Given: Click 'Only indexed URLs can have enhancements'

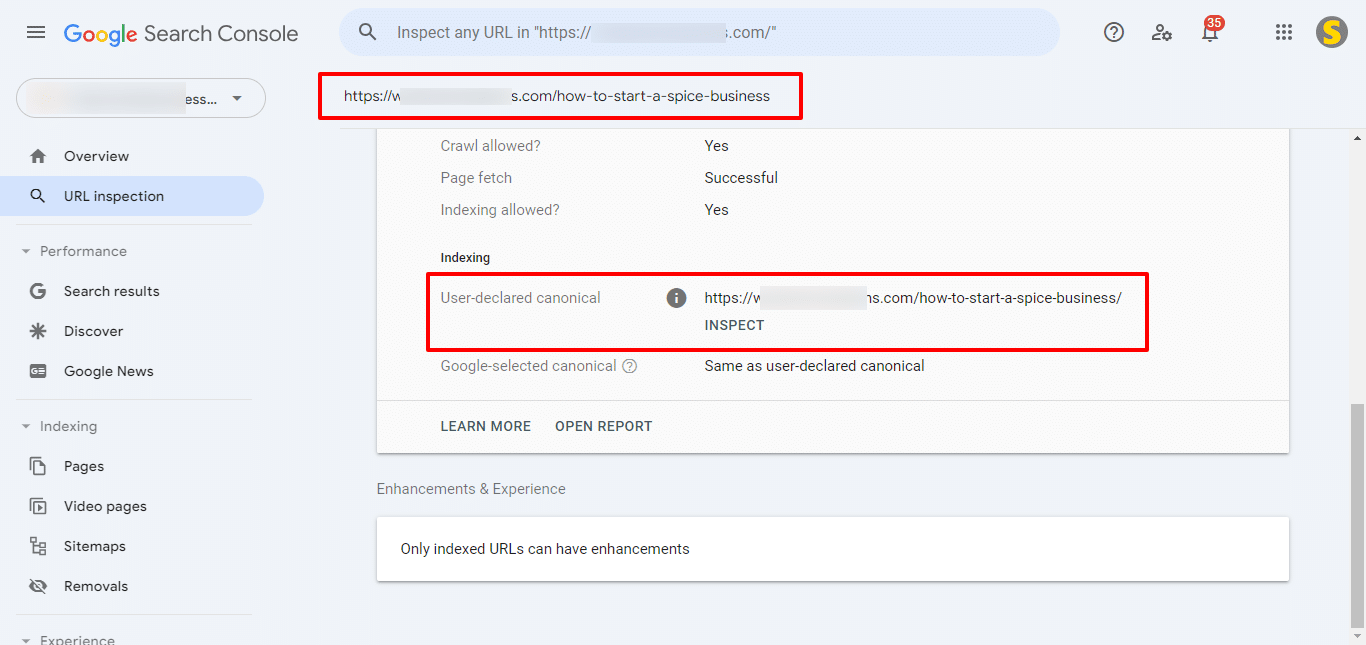Looking at the screenshot, I should point(545,549).
